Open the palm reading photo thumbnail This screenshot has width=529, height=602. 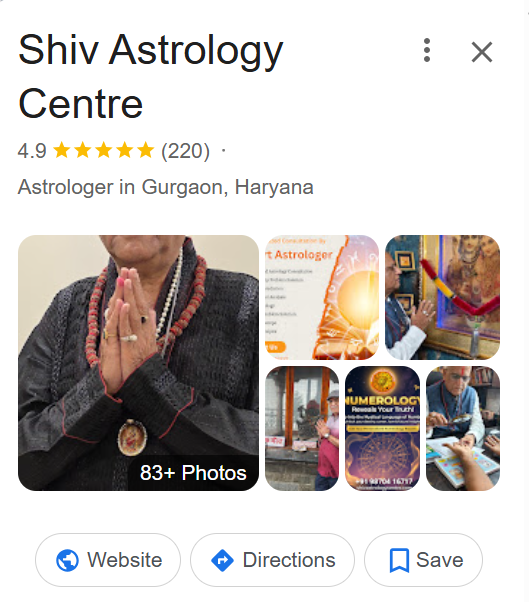(463, 428)
